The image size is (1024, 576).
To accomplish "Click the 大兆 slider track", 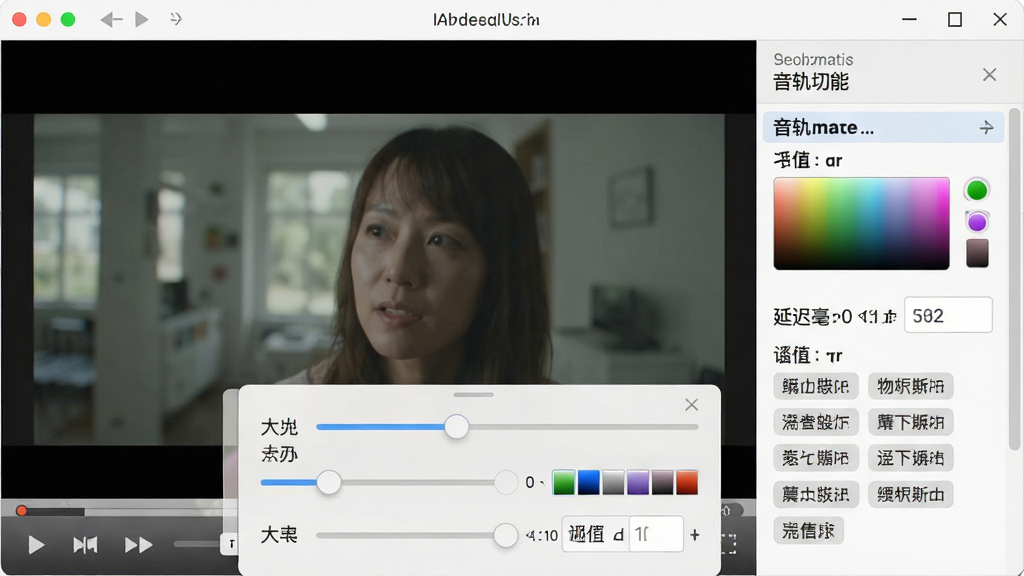I will 507,427.
